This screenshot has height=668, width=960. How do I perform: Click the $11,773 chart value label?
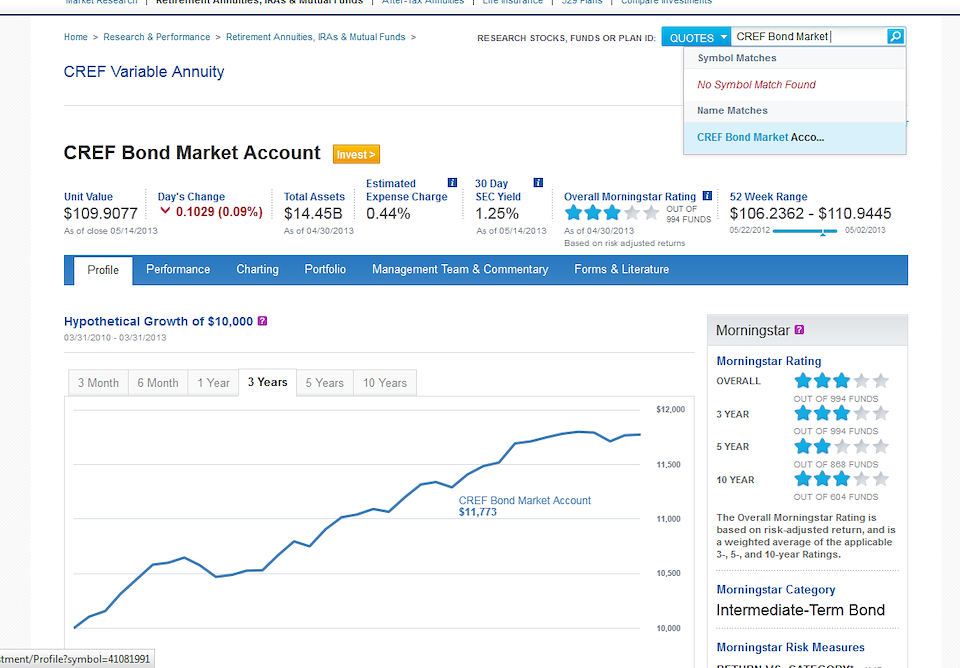(x=478, y=512)
